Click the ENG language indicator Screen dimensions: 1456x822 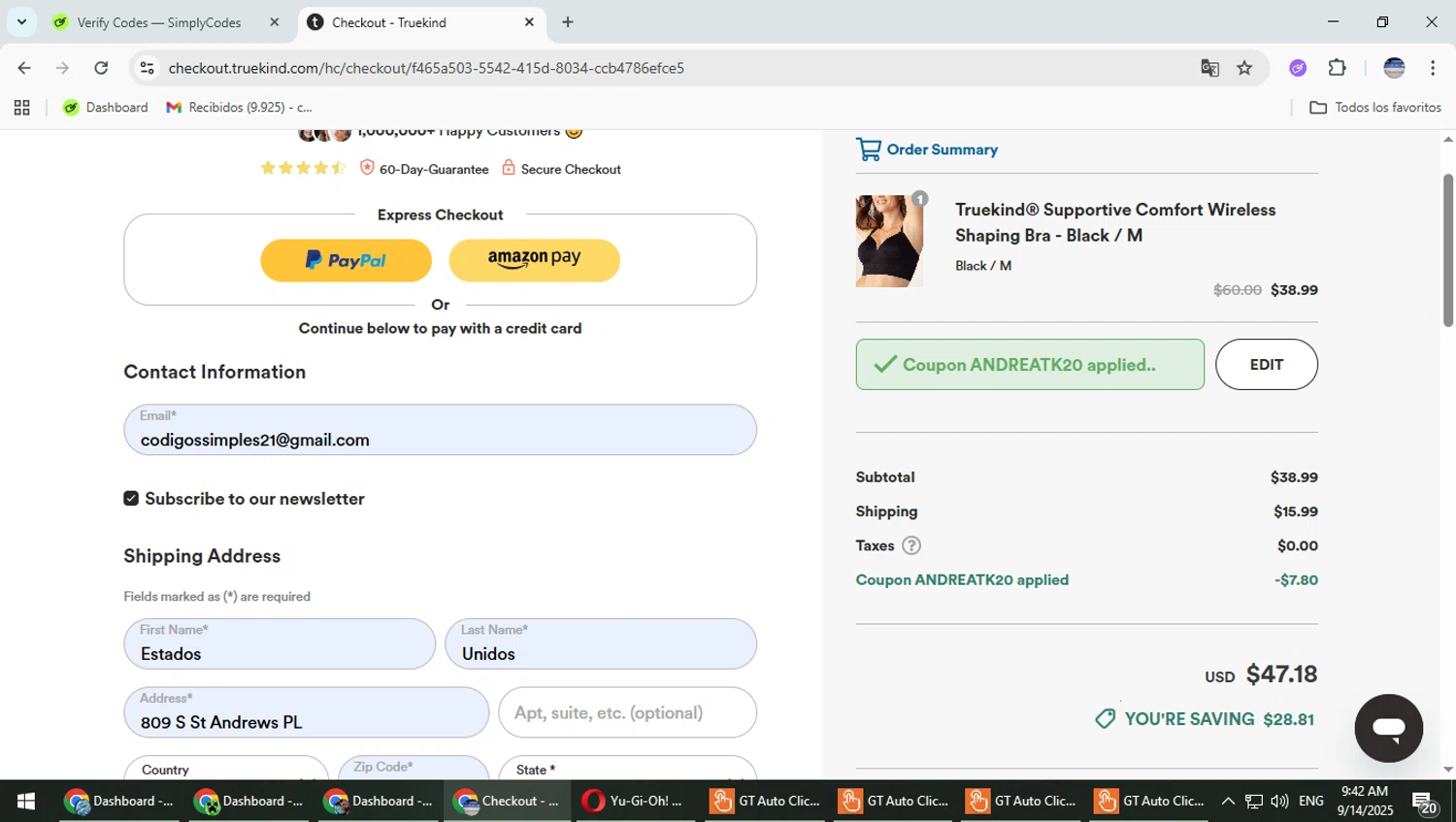pyautogui.click(x=1311, y=802)
